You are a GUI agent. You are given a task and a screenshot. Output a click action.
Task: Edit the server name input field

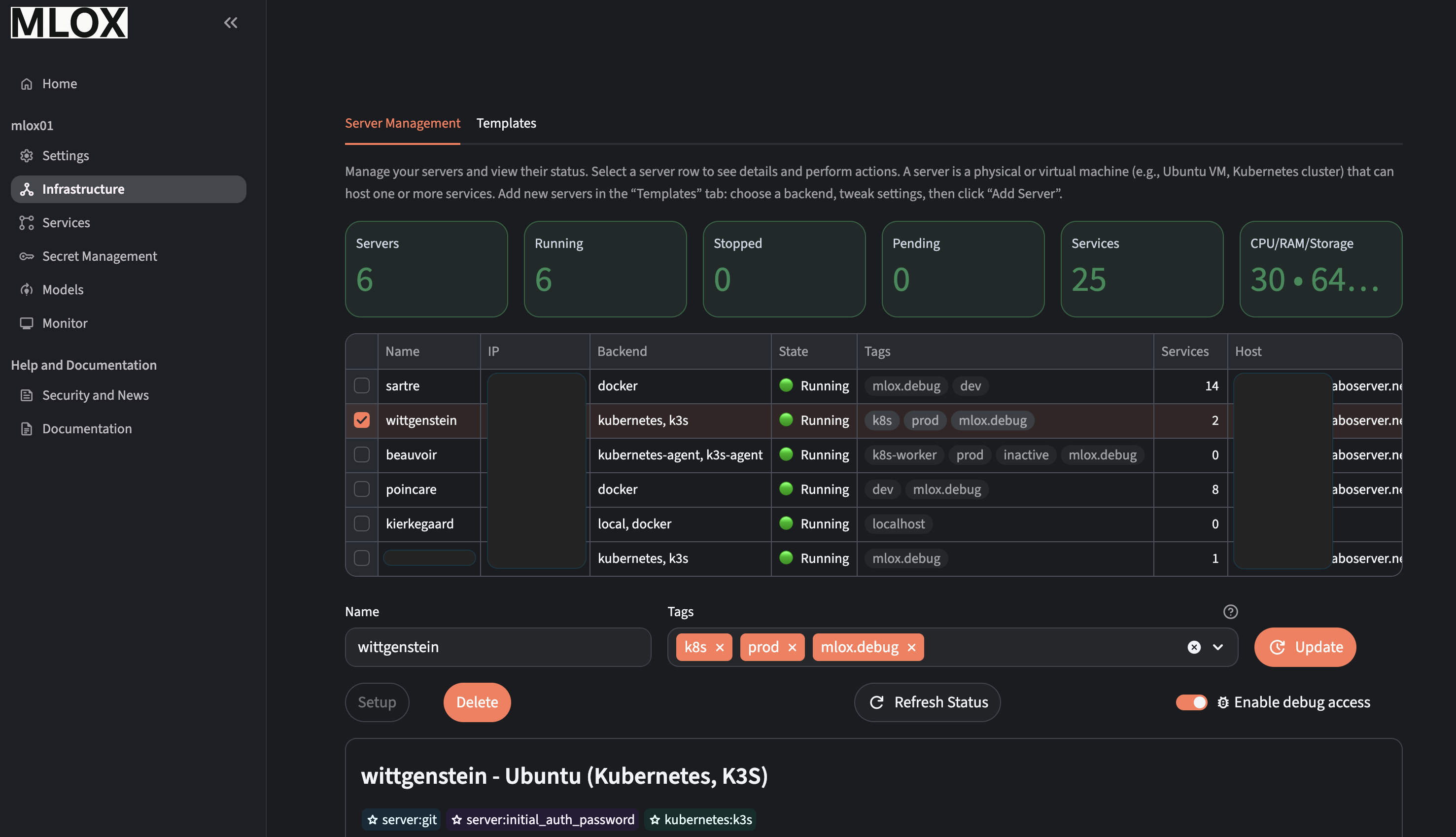pos(497,647)
